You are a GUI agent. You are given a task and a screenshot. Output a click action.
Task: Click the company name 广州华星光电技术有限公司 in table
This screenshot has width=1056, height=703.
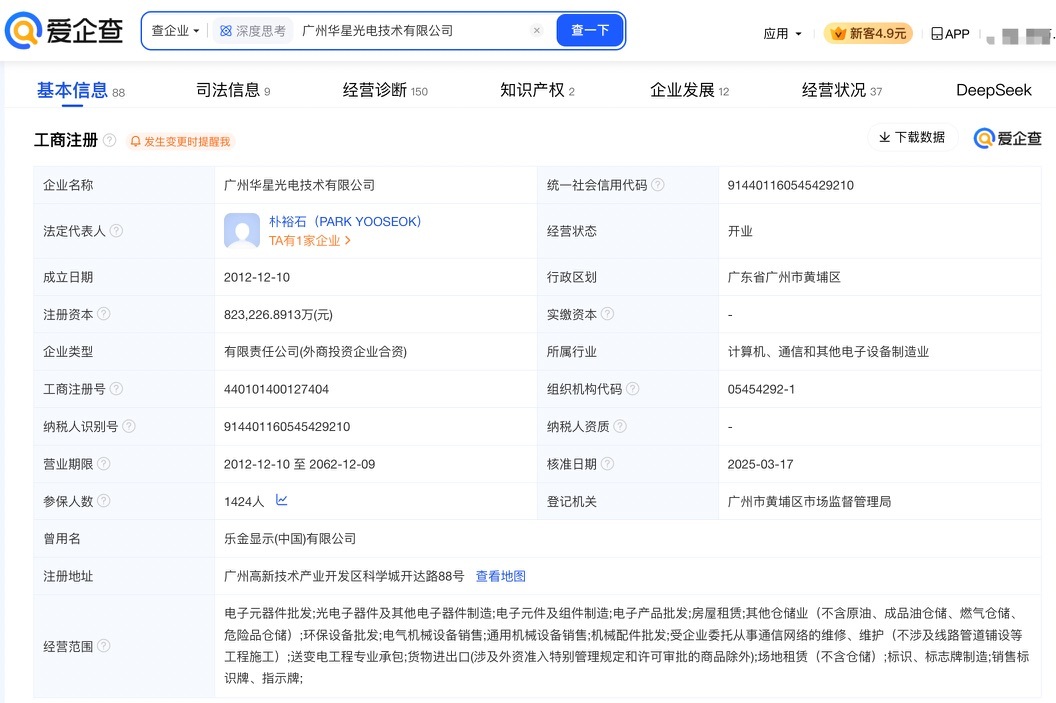click(x=299, y=185)
